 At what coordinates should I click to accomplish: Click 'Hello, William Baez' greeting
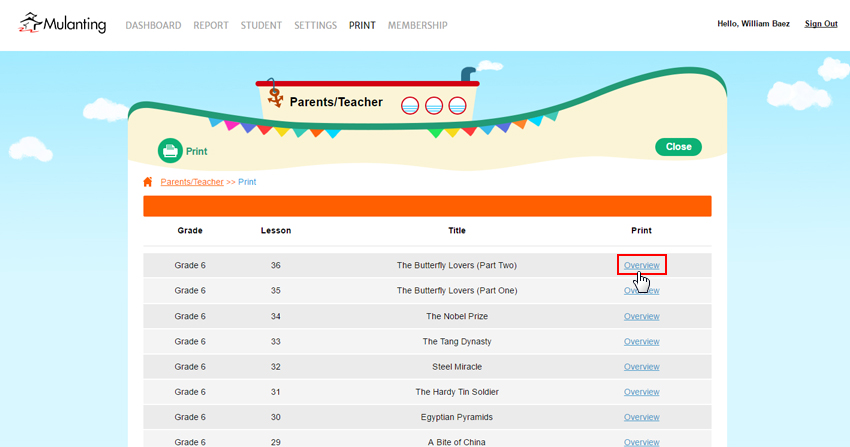pyautogui.click(x=754, y=23)
